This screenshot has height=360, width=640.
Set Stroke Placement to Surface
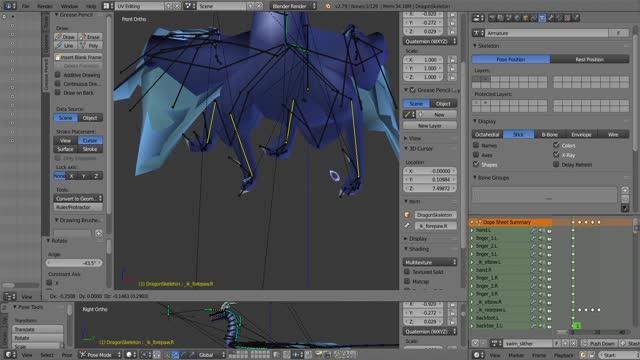(65, 149)
